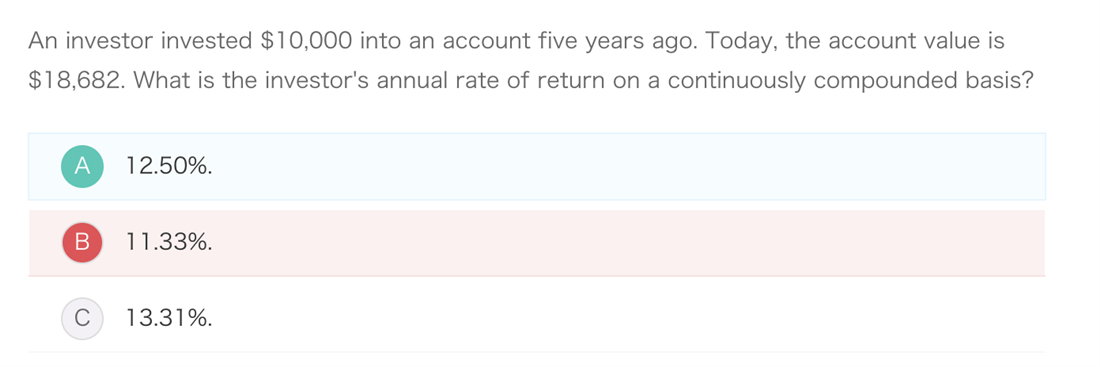Click the light blue option A row
This screenshot has width=1100, height=367.
[537, 166]
